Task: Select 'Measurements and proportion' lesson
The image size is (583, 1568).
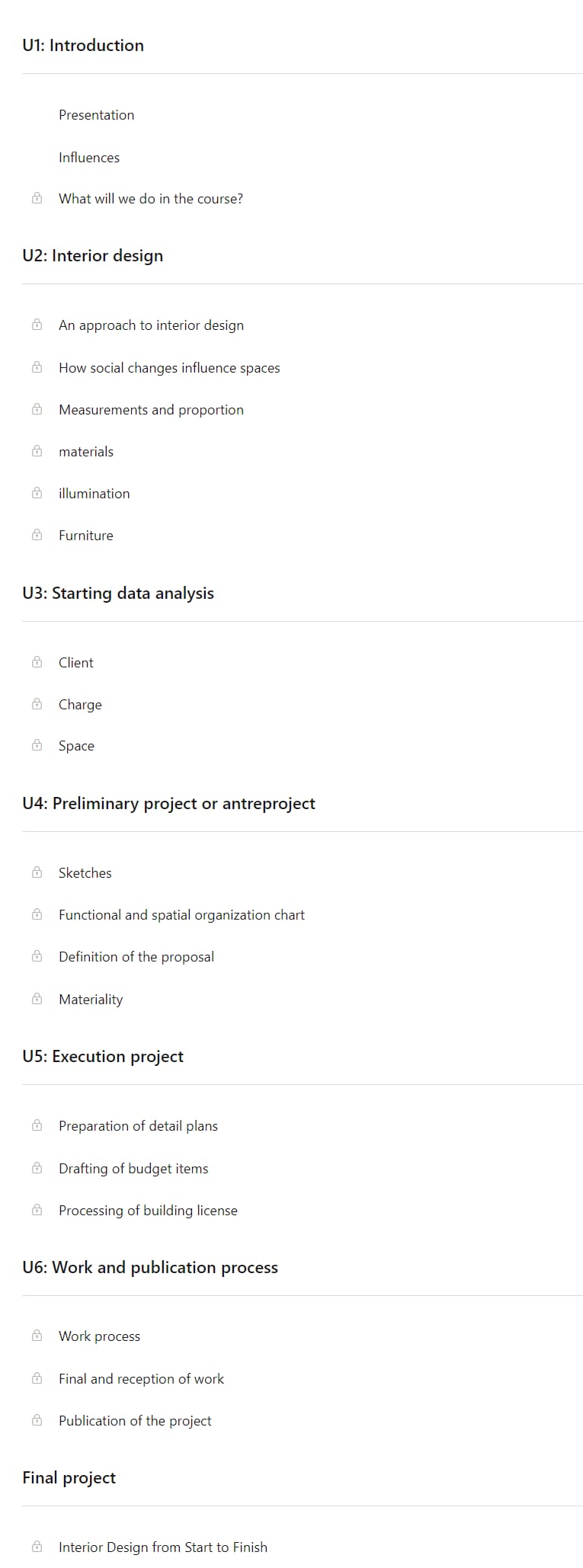Action: point(151,410)
